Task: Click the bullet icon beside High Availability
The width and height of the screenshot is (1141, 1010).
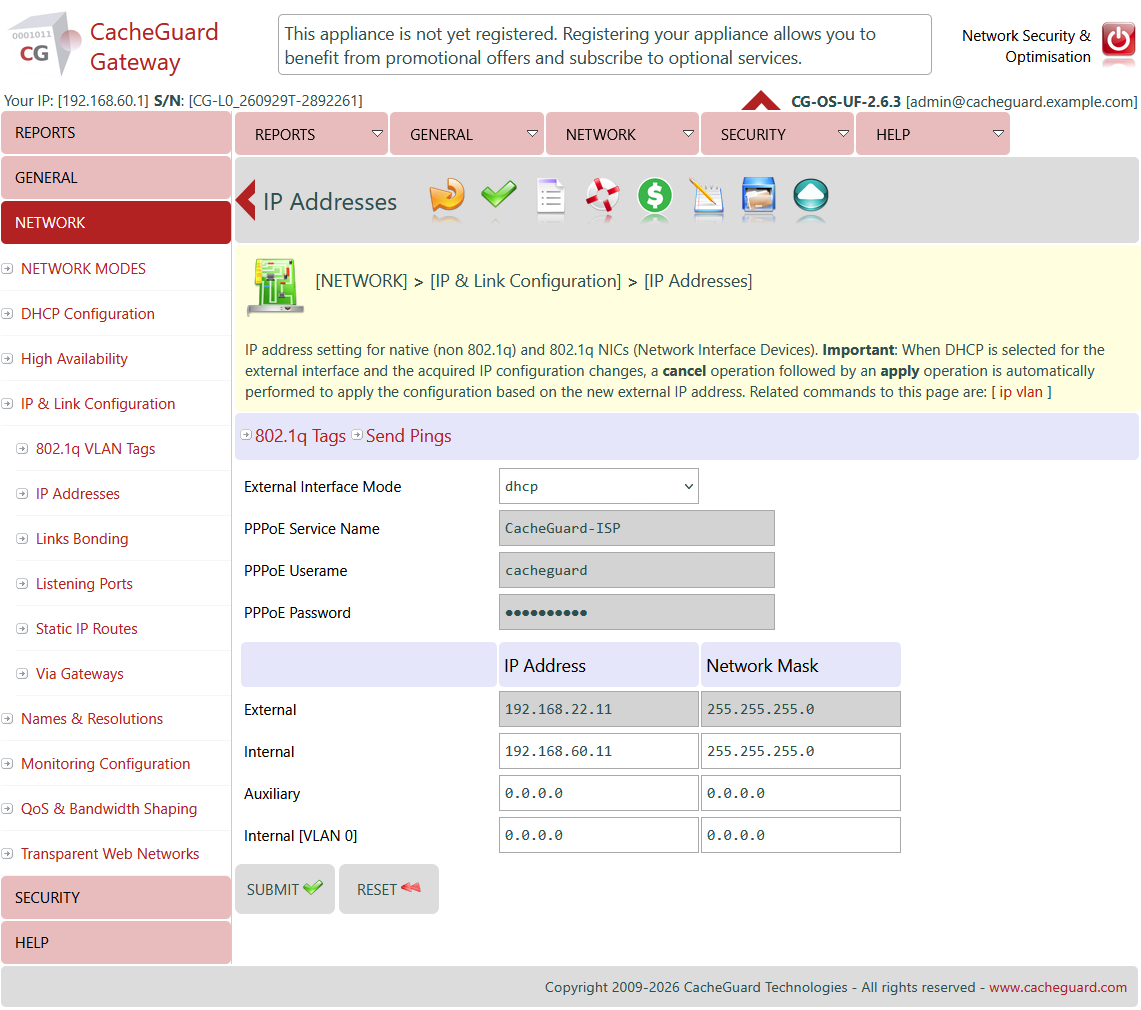Action: (x=7, y=359)
